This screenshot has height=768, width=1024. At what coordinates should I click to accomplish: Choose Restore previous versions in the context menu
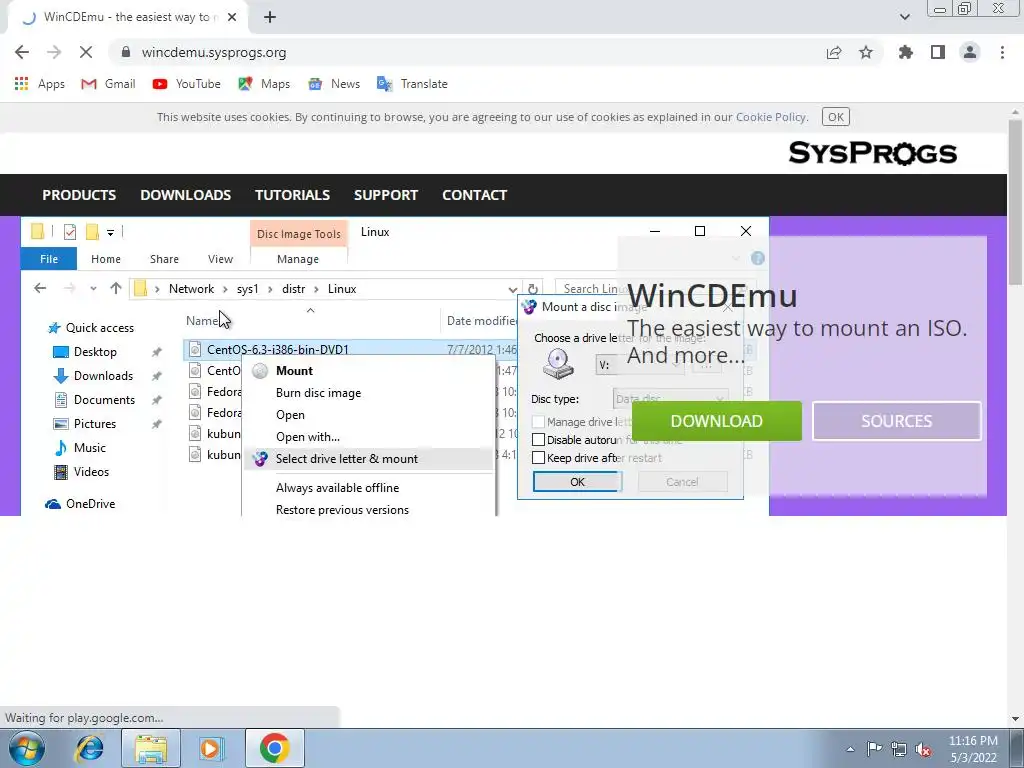(342, 509)
